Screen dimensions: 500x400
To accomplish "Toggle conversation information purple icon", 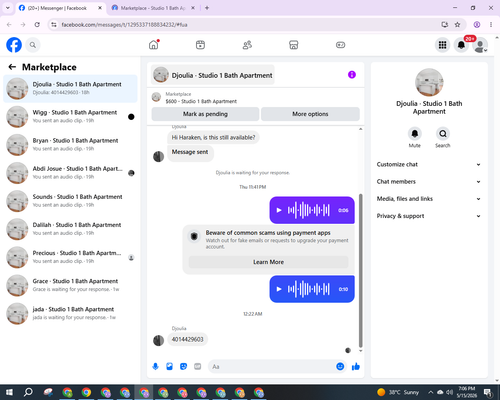I will pos(352,75).
